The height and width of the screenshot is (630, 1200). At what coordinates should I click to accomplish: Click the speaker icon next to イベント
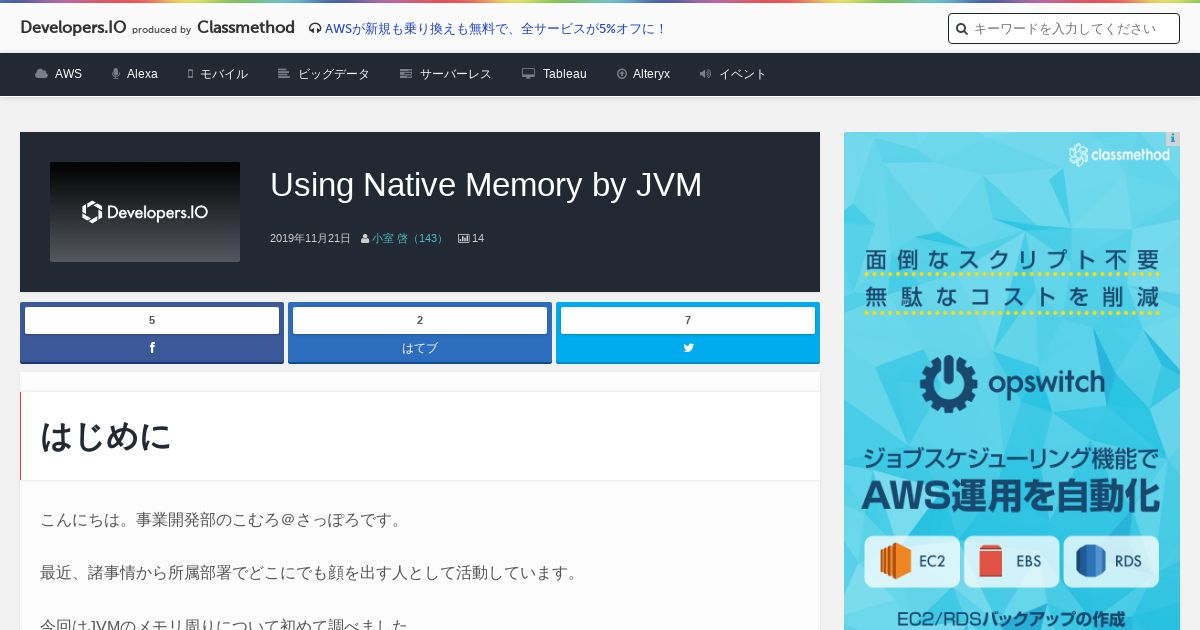(705, 74)
